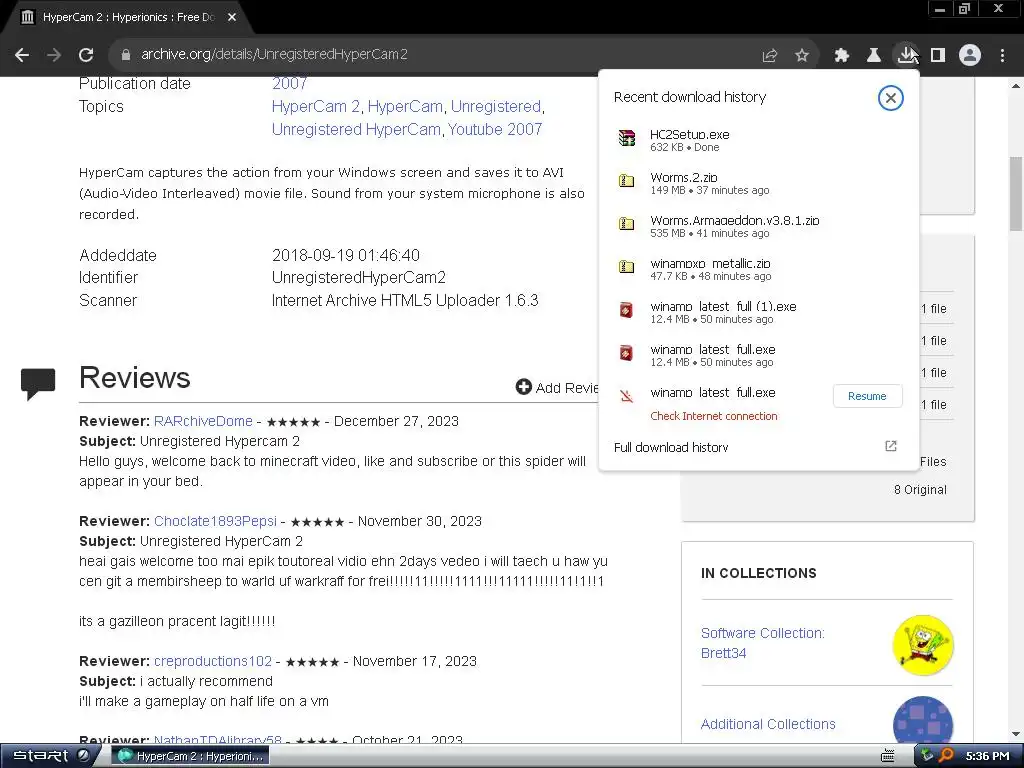Open the Chrome profile avatar

click(970, 55)
